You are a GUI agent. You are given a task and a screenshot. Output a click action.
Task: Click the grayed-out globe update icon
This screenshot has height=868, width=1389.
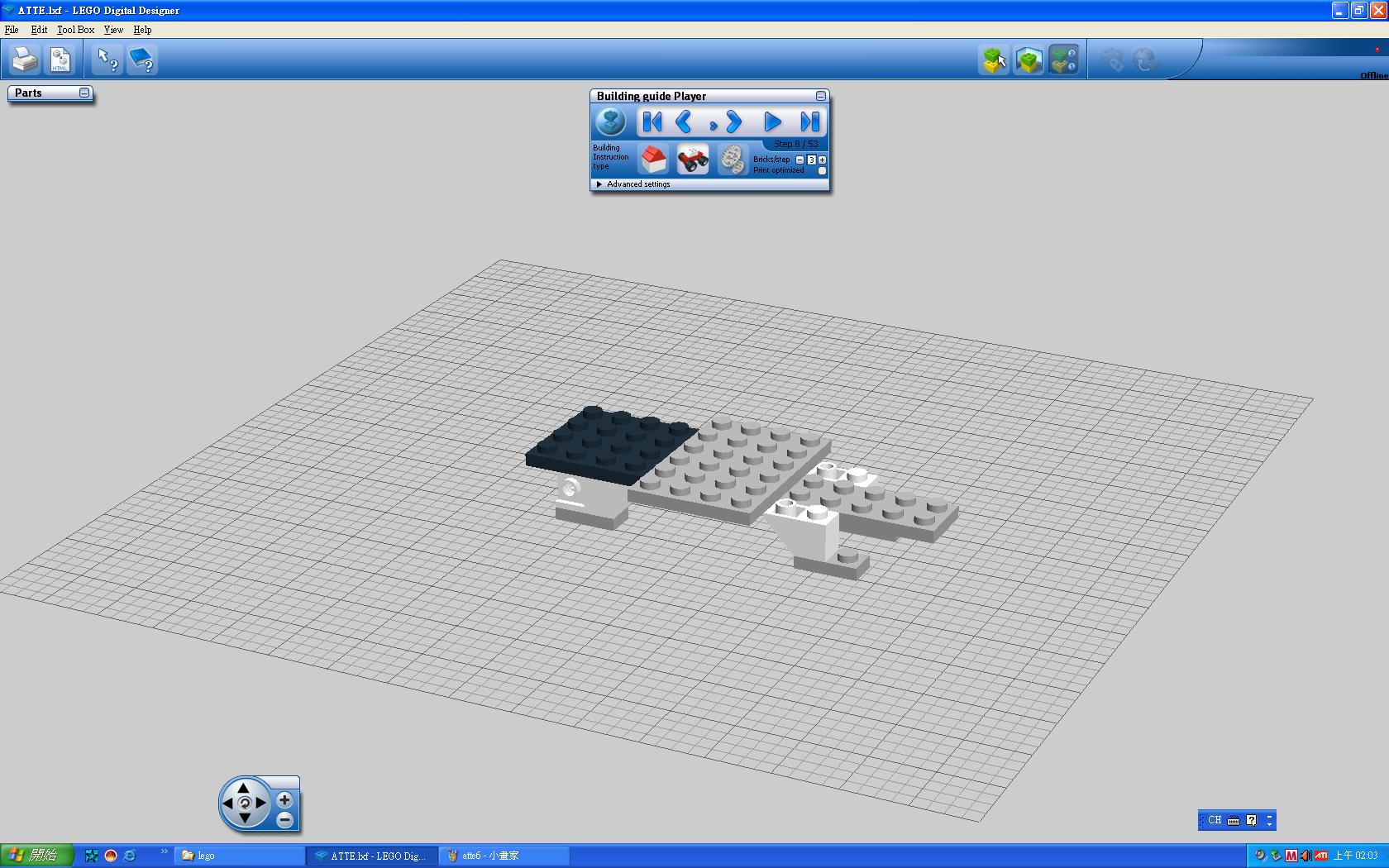(x=1145, y=60)
